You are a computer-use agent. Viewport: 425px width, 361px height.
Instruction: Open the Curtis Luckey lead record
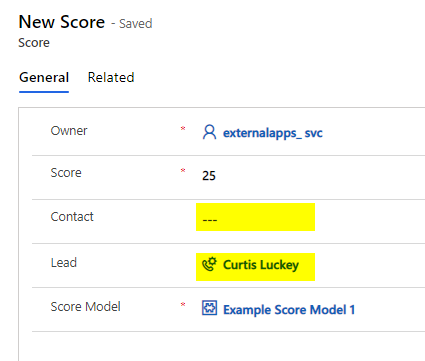[x=261, y=265]
